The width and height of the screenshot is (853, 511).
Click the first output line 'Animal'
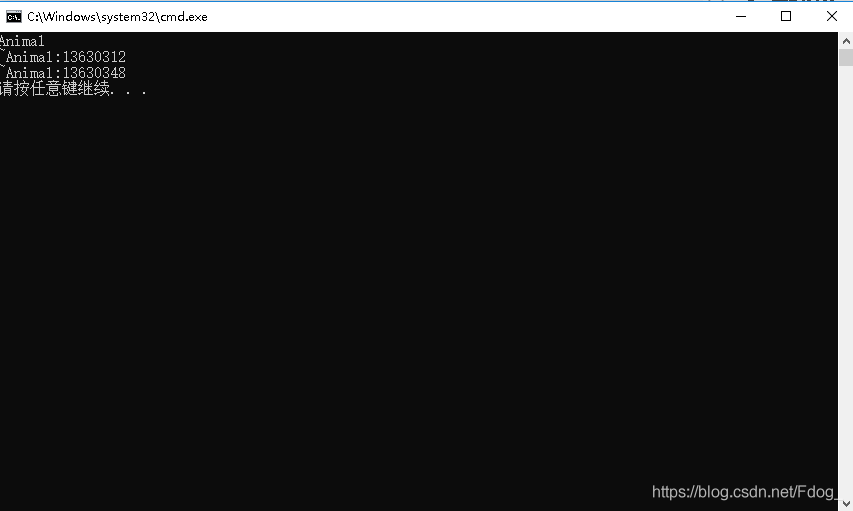coord(22,41)
